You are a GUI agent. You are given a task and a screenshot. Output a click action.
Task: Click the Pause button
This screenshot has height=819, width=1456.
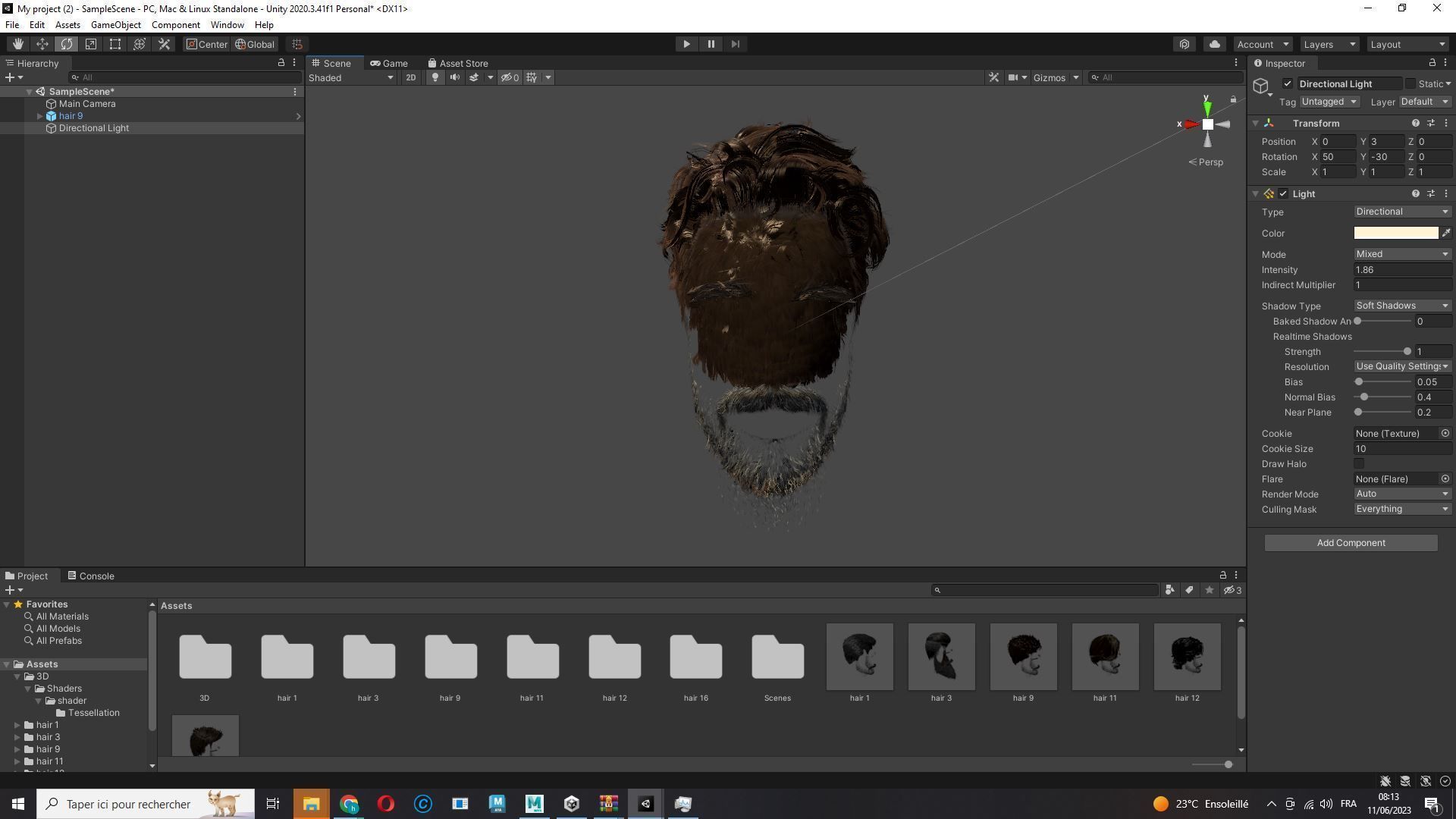711,44
